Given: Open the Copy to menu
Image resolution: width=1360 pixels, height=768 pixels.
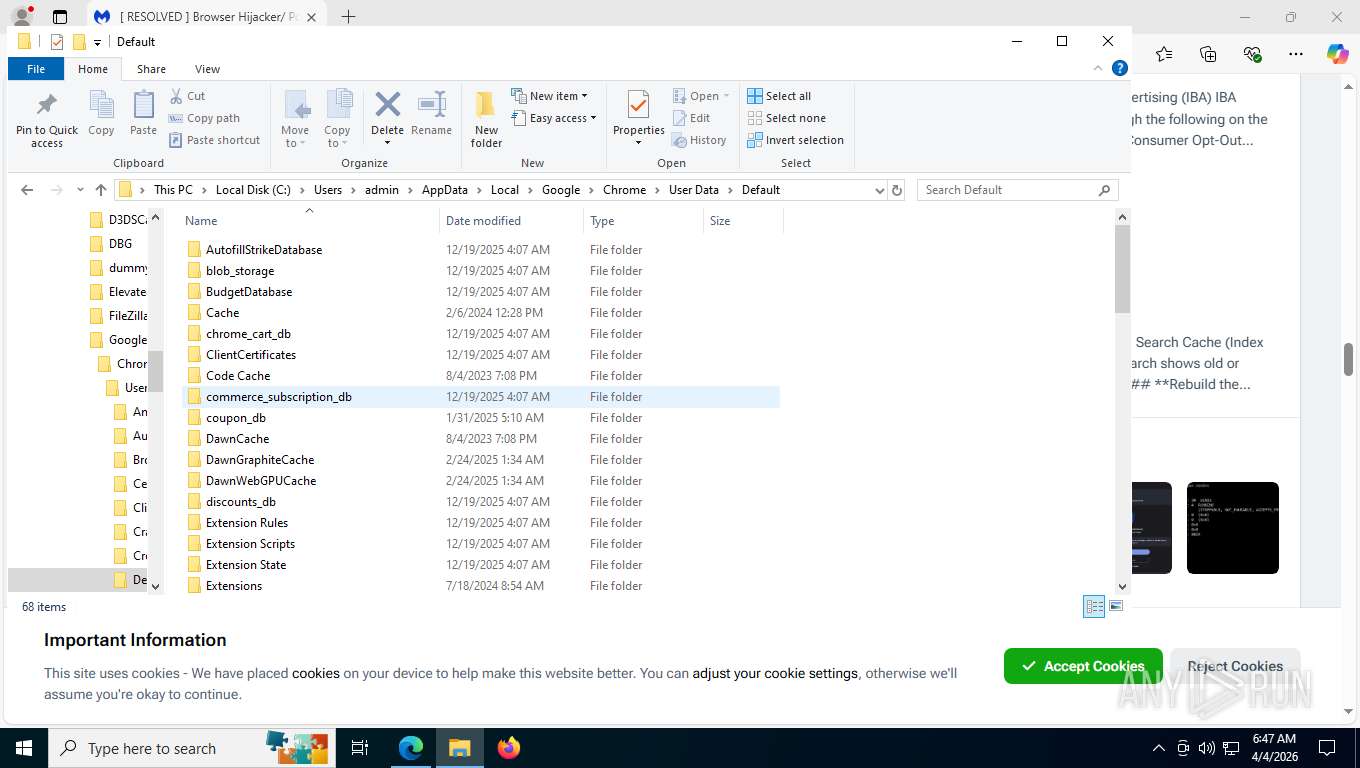Looking at the screenshot, I should pyautogui.click(x=337, y=119).
